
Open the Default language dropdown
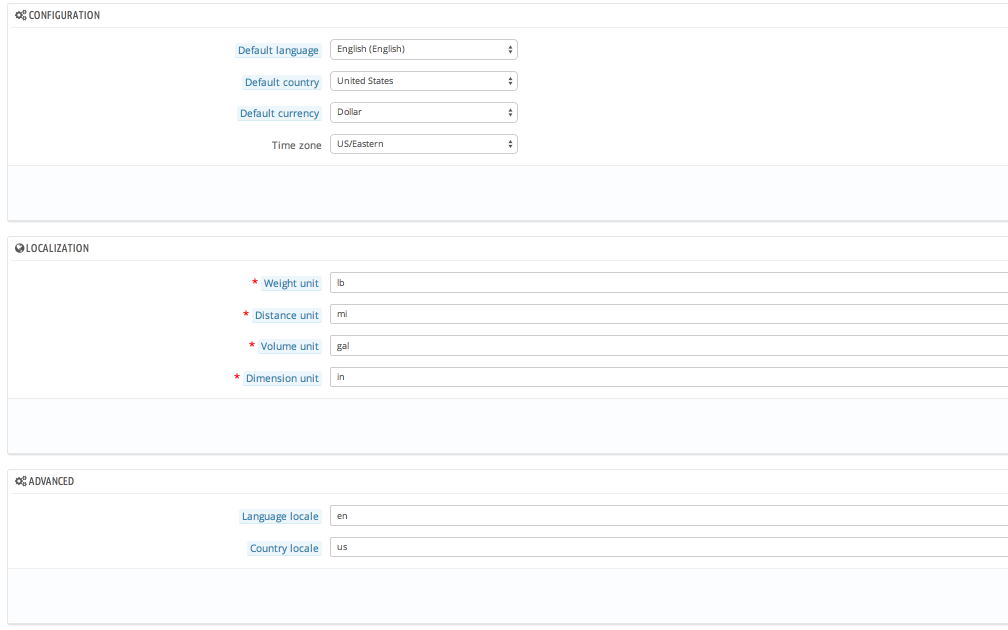click(423, 50)
